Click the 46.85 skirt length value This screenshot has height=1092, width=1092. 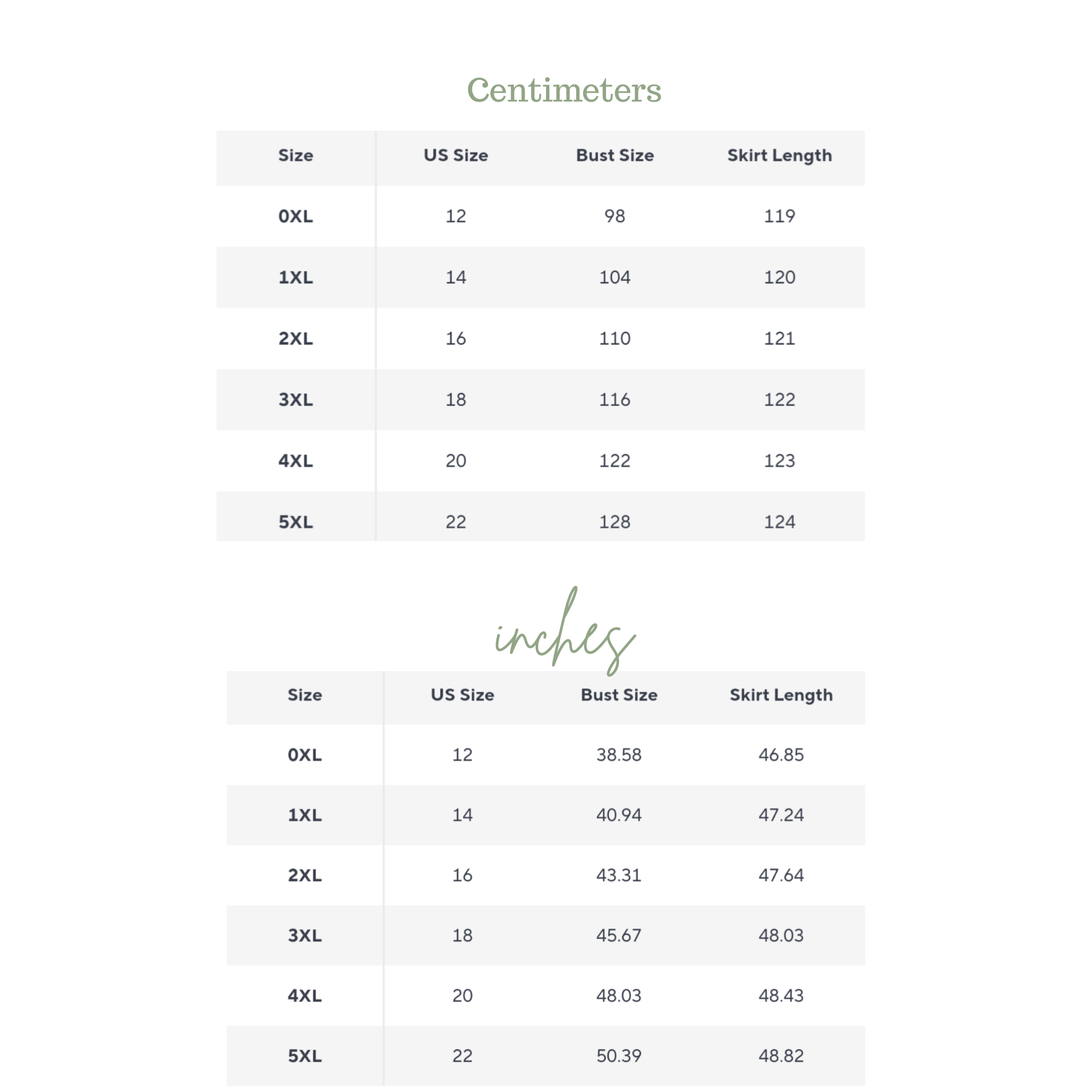(x=781, y=755)
